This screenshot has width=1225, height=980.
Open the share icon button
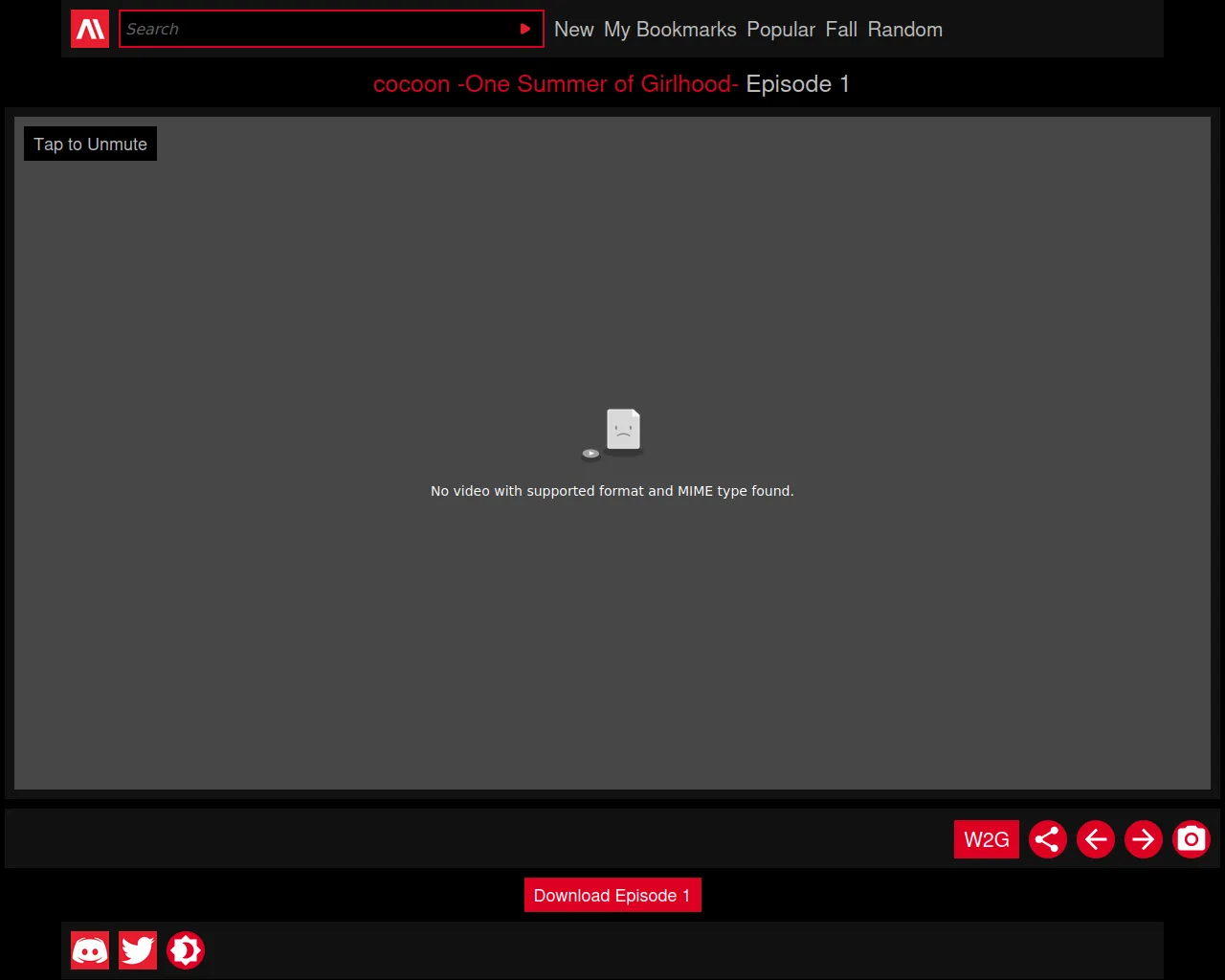tap(1048, 839)
